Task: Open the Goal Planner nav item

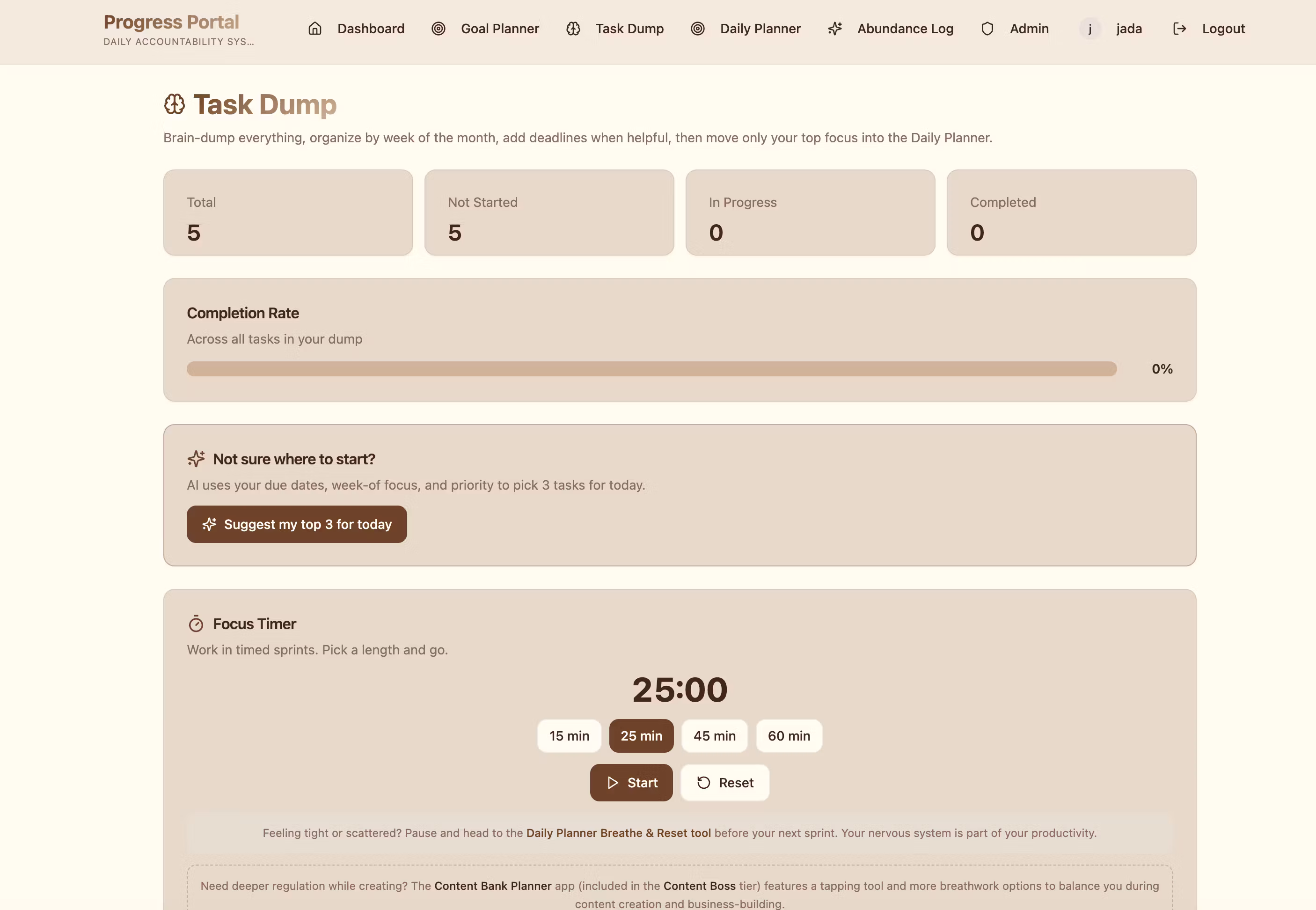Action: pyautogui.click(x=485, y=29)
